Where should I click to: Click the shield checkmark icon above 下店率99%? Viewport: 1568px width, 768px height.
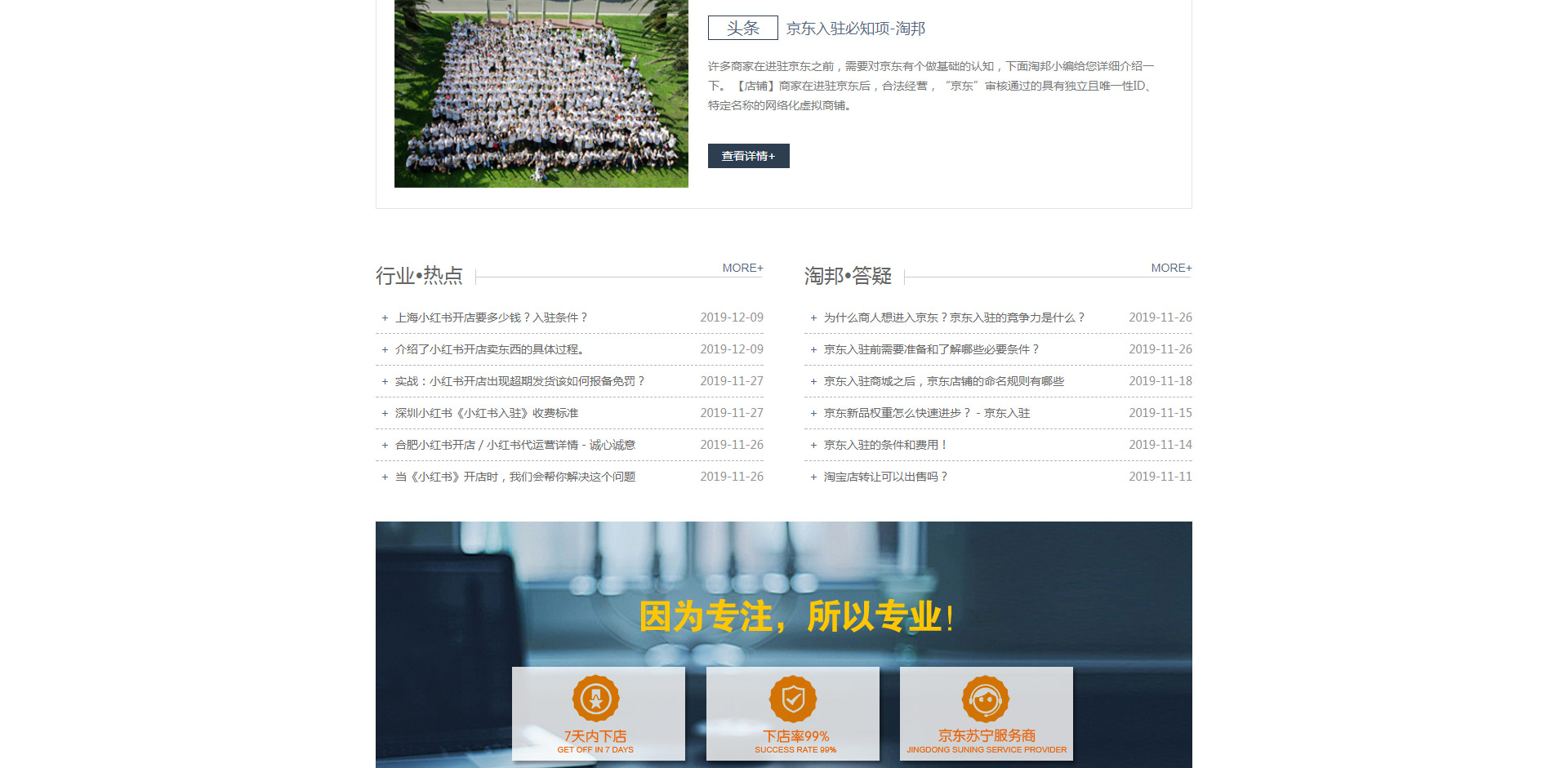[x=793, y=699]
